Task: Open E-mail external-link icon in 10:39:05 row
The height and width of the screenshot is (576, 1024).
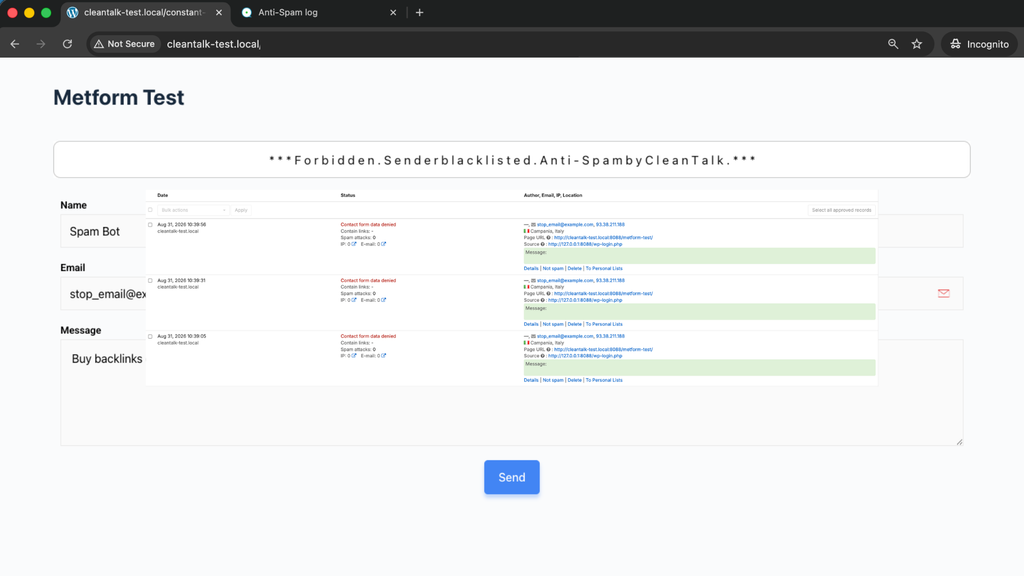Action: coord(383,356)
